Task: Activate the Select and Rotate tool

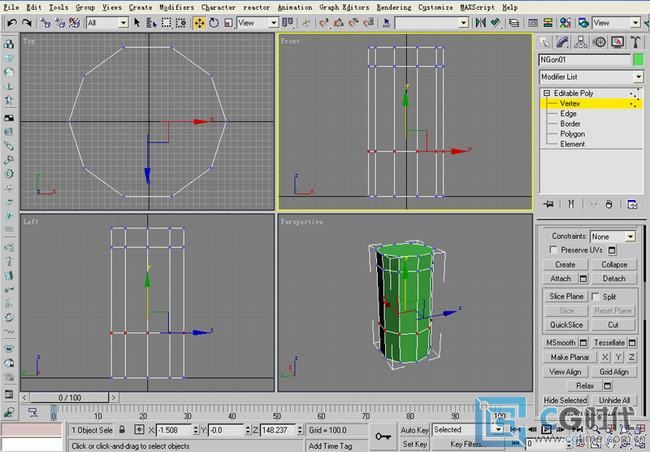Action: point(214,23)
